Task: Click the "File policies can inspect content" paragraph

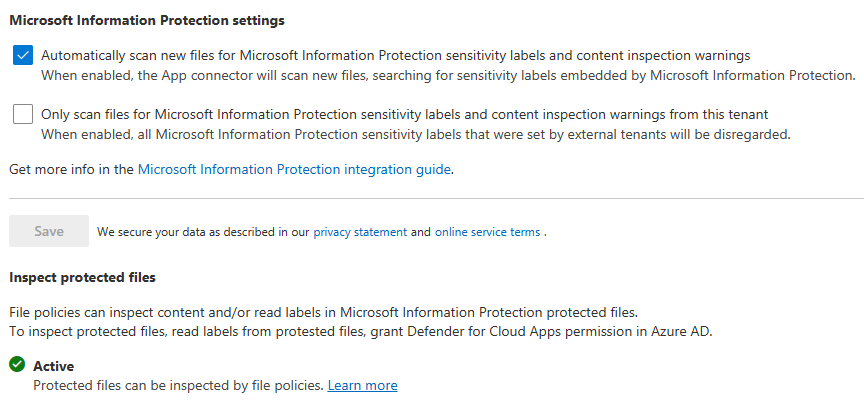Action: [x=323, y=312]
